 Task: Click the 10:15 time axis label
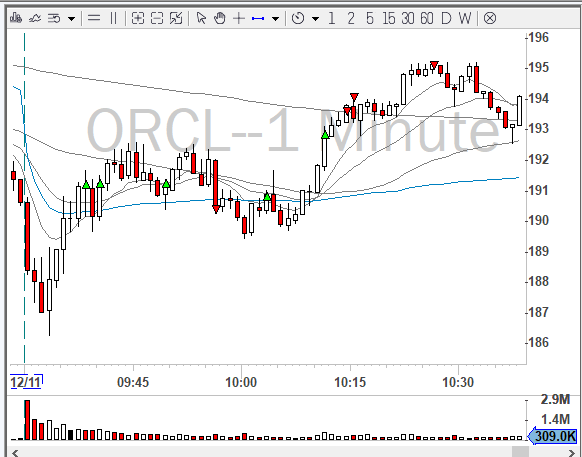(x=350, y=382)
